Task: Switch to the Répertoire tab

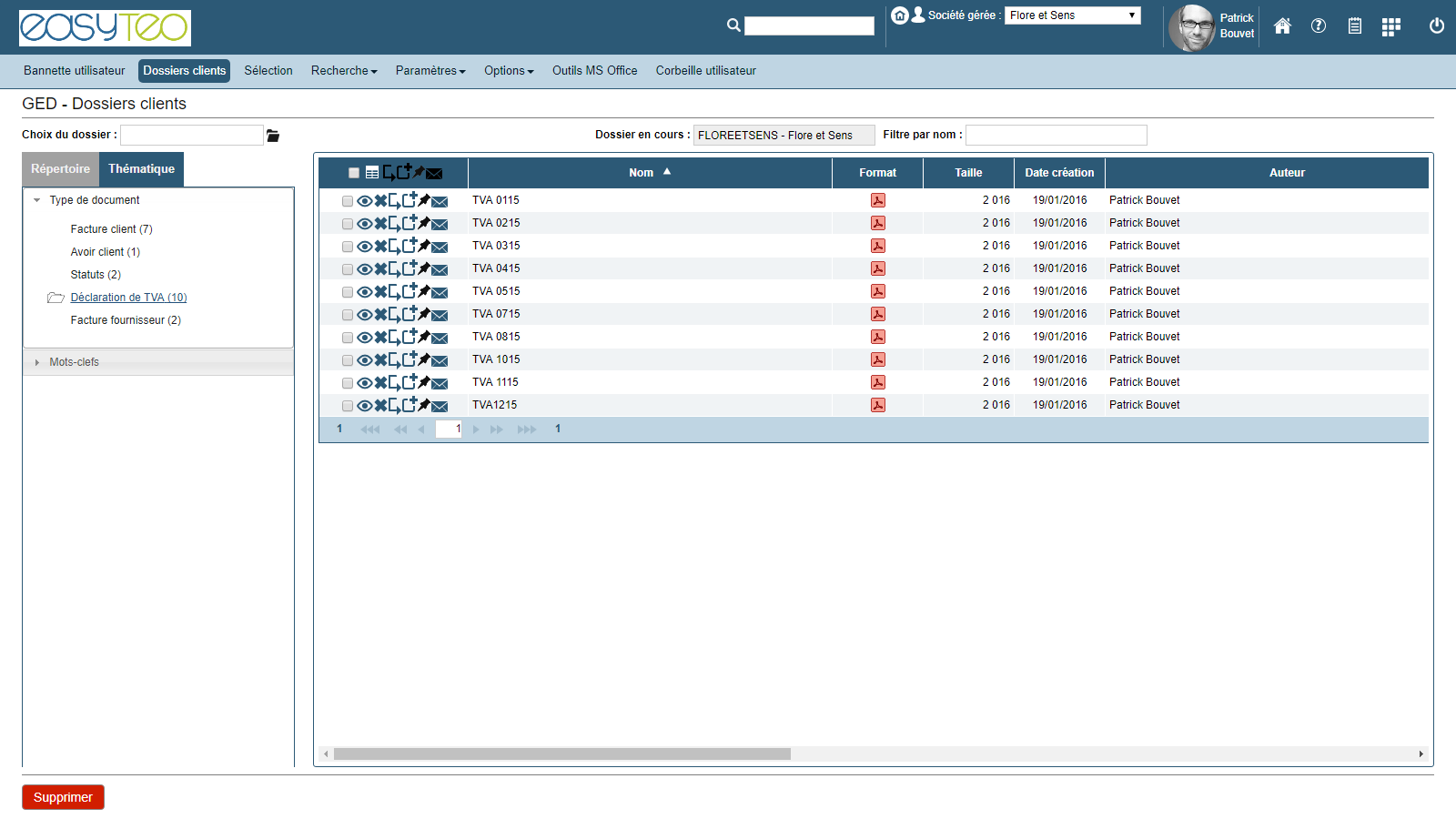Action: [60, 169]
